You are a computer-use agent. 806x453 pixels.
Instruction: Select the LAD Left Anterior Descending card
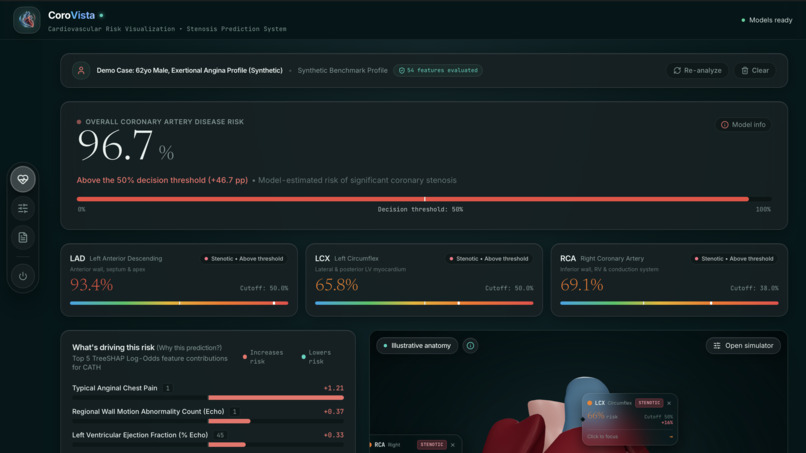179,280
